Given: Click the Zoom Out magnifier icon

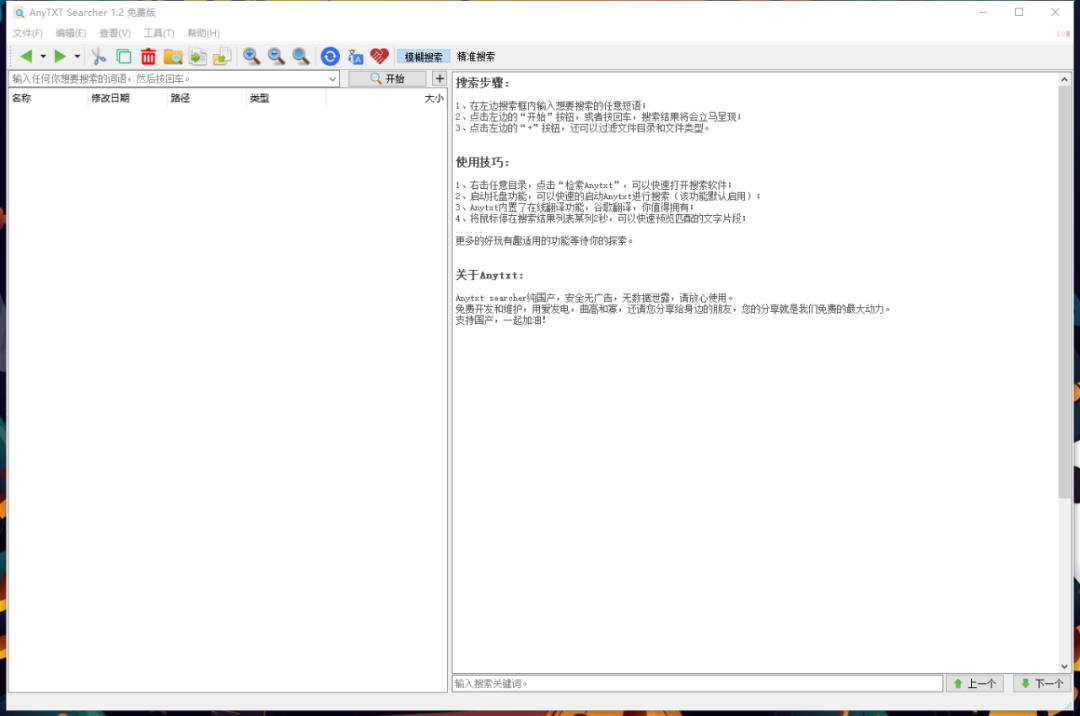Looking at the screenshot, I should click(x=276, y=56).
